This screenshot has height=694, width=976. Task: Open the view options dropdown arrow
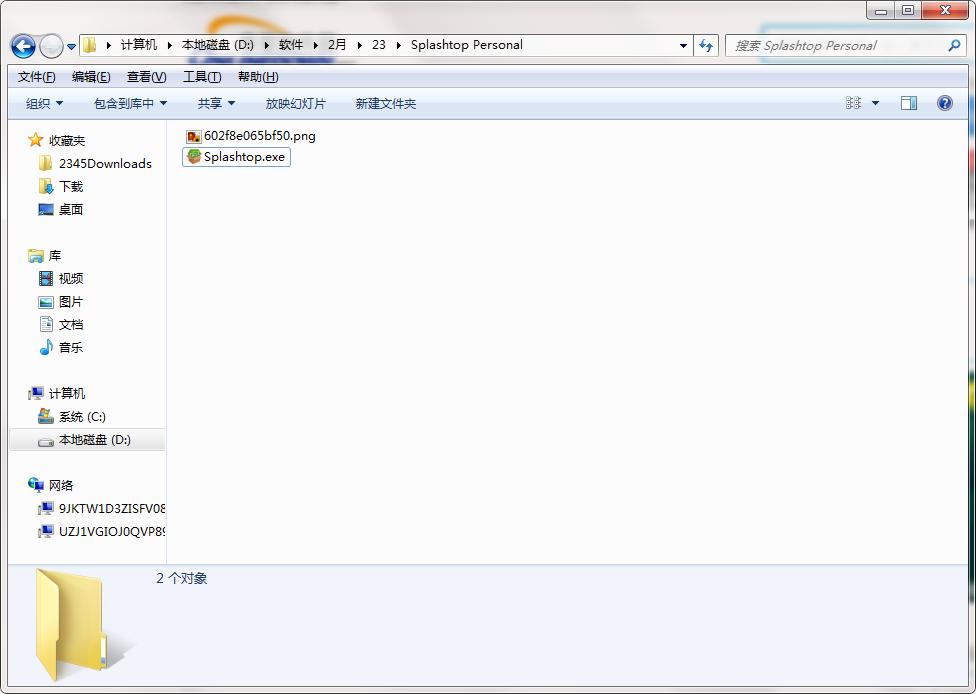[x=875, y=103]
